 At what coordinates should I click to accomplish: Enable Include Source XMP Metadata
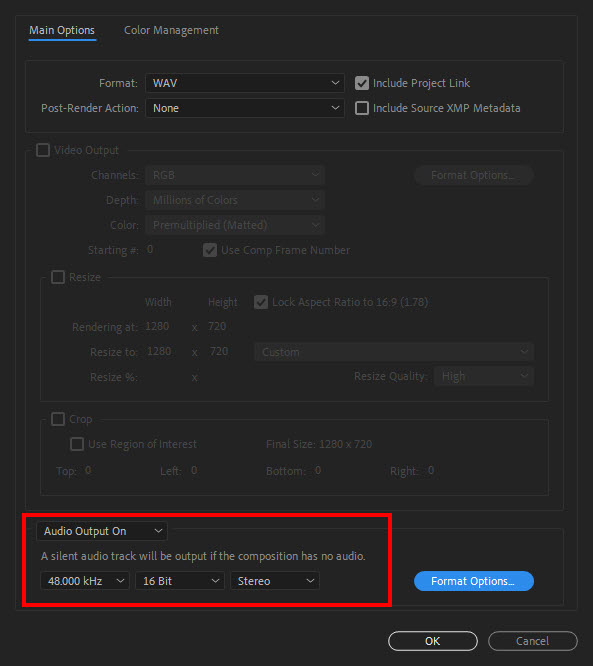click(362, 108)
